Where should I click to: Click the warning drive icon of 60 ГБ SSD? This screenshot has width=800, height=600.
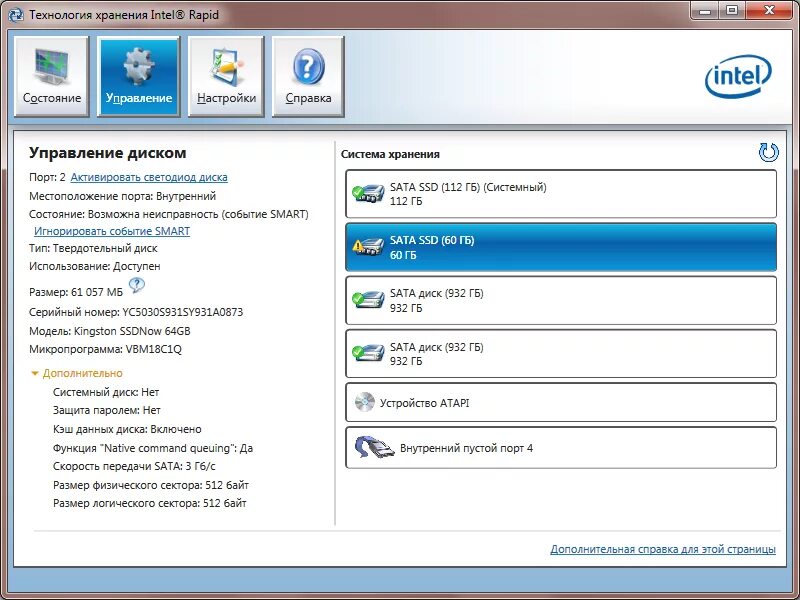click(x=368, y=247)
